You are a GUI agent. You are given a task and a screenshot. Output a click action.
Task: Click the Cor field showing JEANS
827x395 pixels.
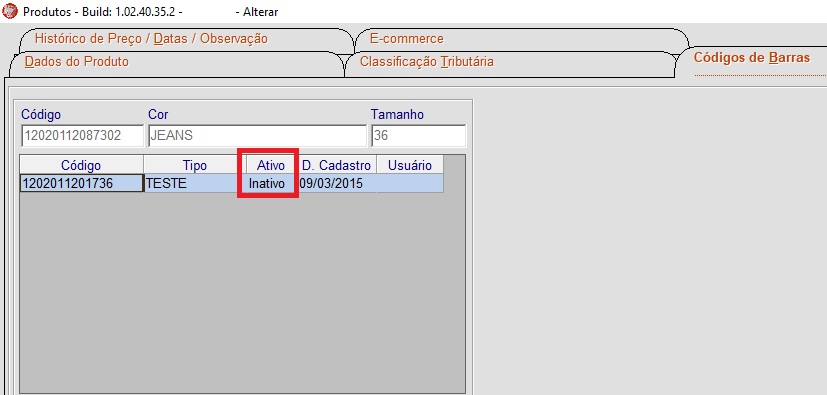257,136
